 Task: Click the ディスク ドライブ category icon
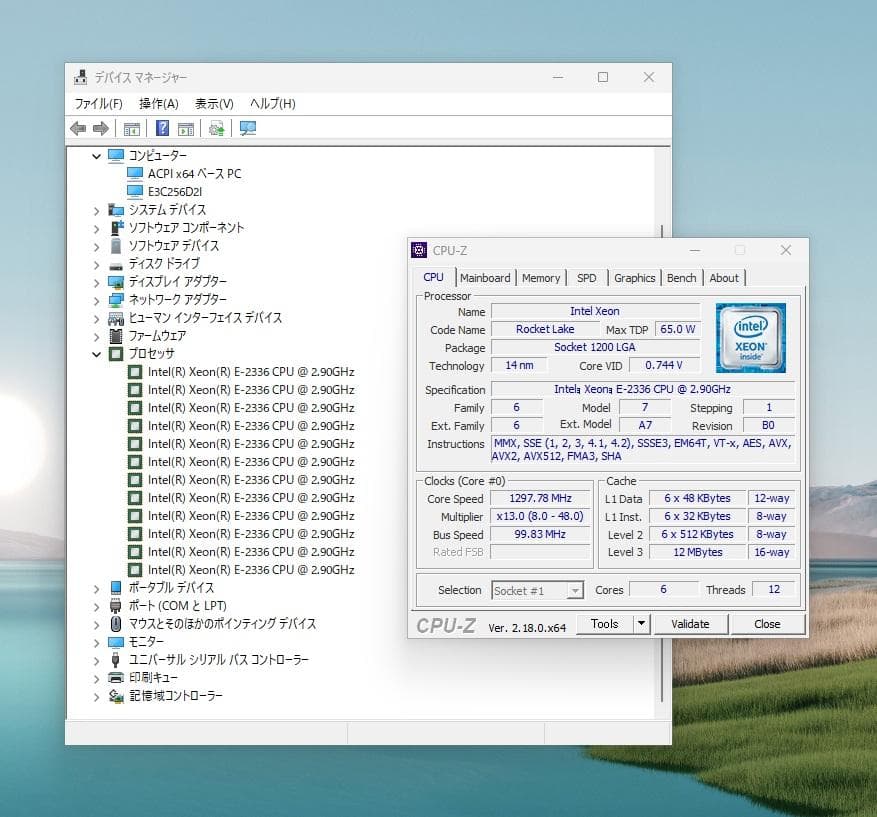tap(116, 265)
